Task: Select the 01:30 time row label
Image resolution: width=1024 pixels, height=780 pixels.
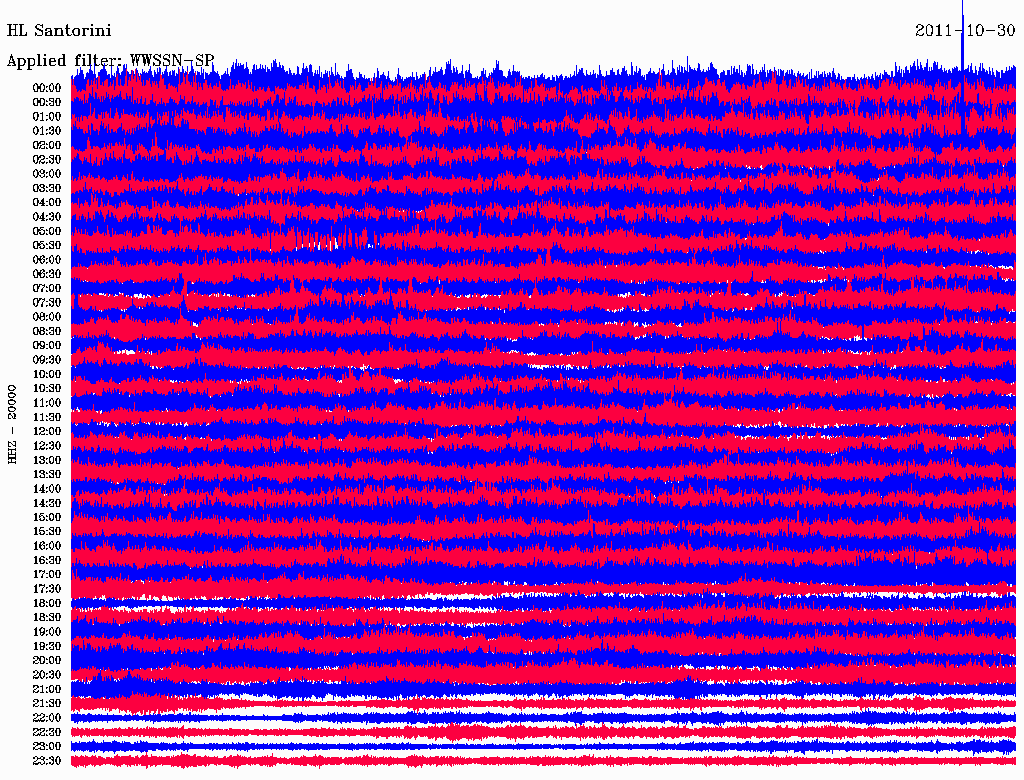Action: click(47, 131)
